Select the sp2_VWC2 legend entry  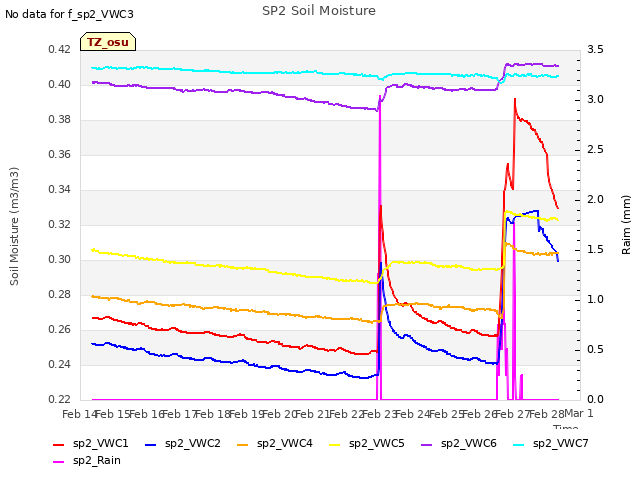point(182,443)
